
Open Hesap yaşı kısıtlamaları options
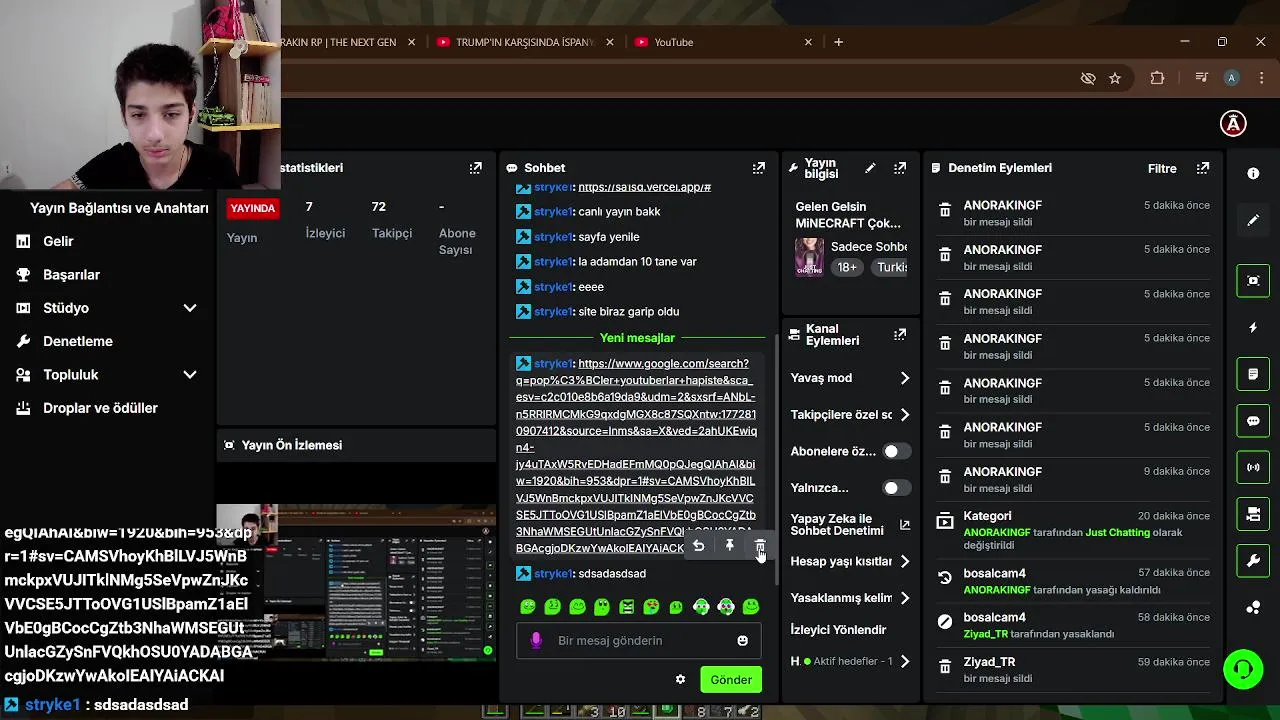[850, 562]
